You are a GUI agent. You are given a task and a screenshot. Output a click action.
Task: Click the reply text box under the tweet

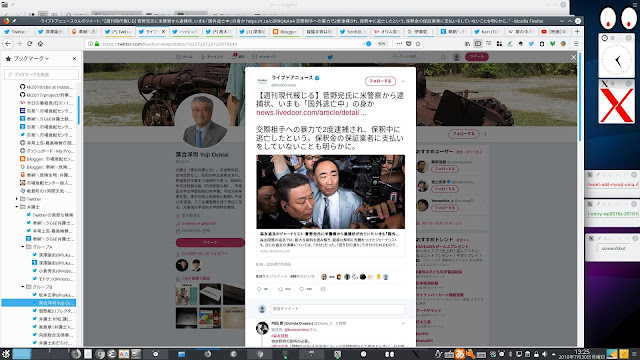click(x=337, y=309)
